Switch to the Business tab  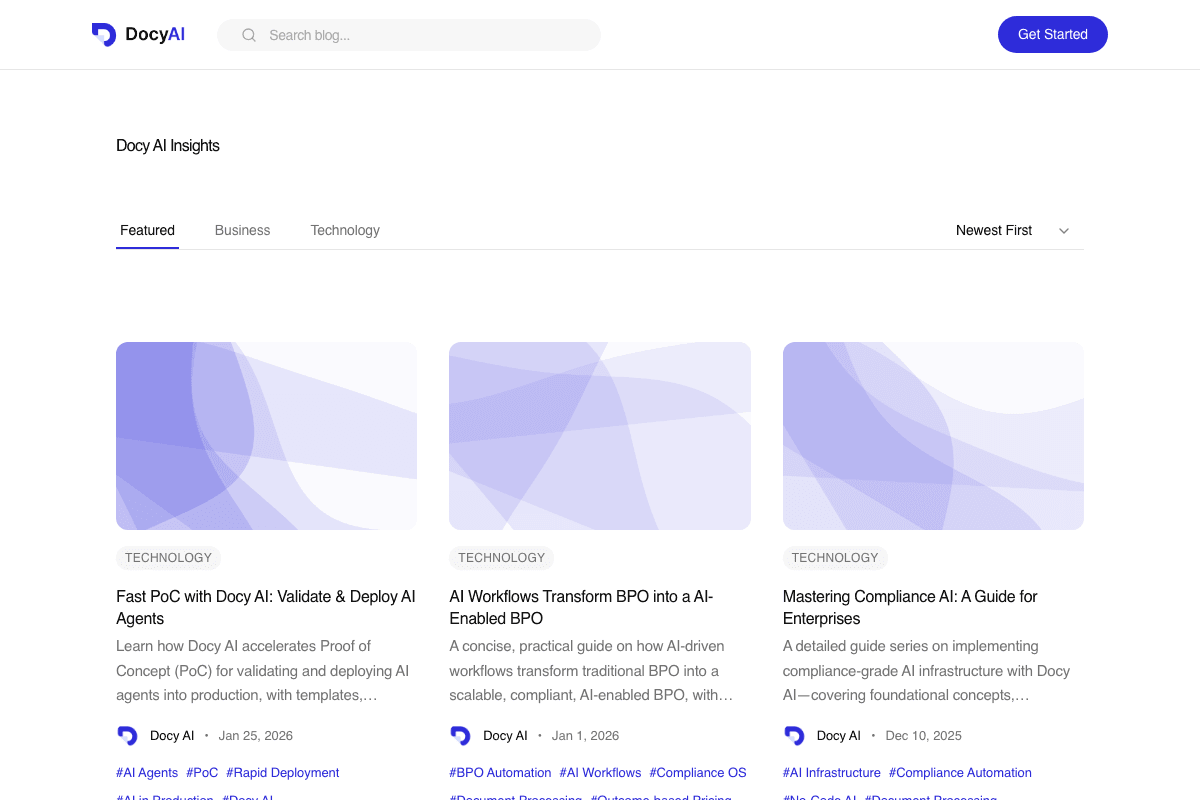point(242,230)
